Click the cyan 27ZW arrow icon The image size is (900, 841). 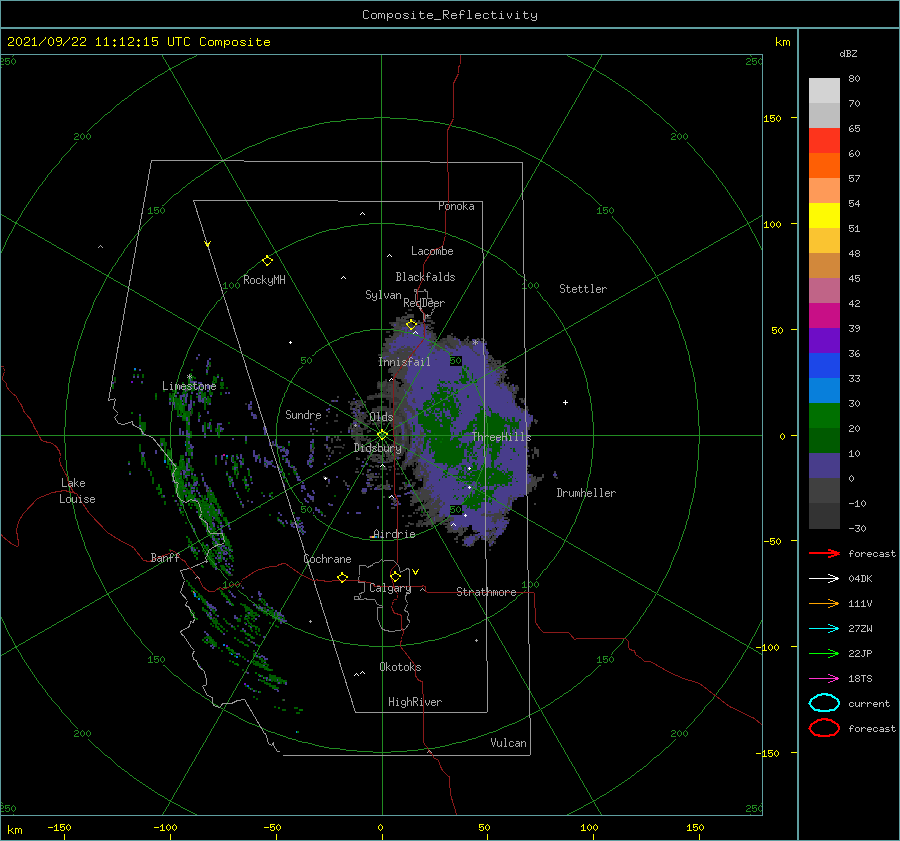pos(824,629)
